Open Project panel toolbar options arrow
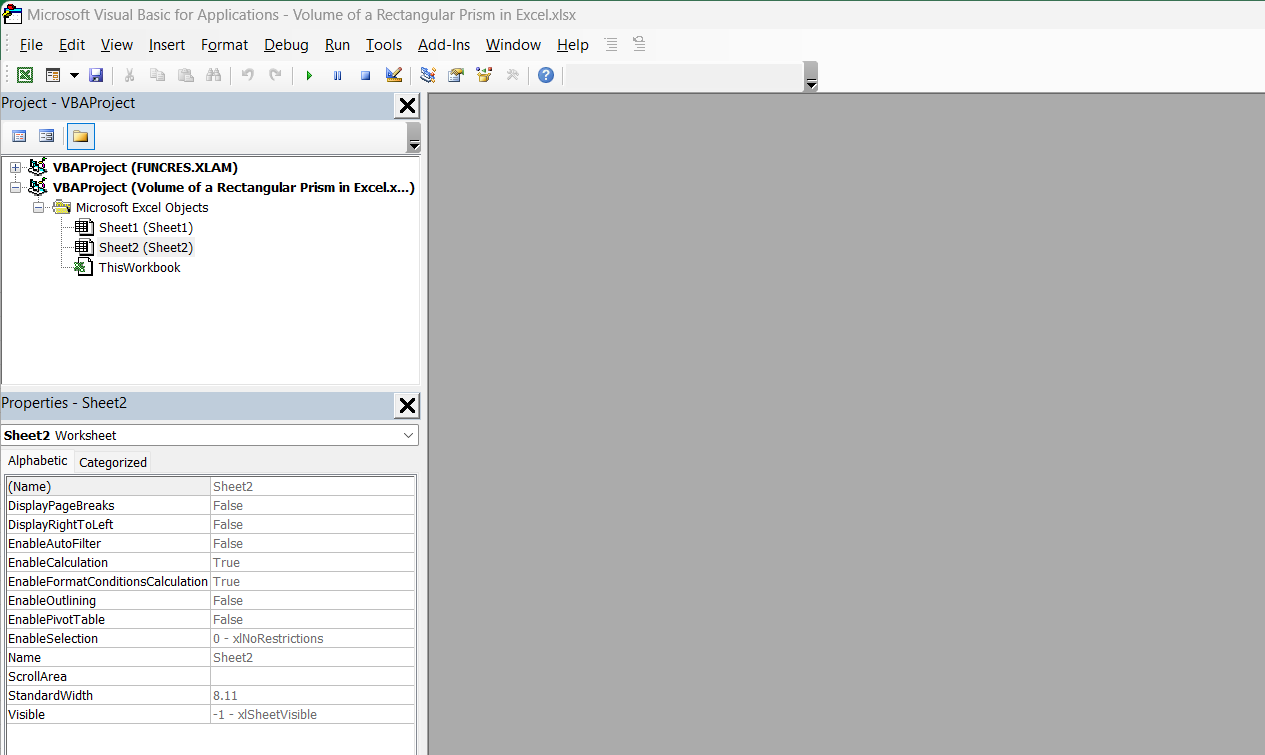Viewport: 1265px width, 755px height. pyautogui.click(x=414, y=138)
